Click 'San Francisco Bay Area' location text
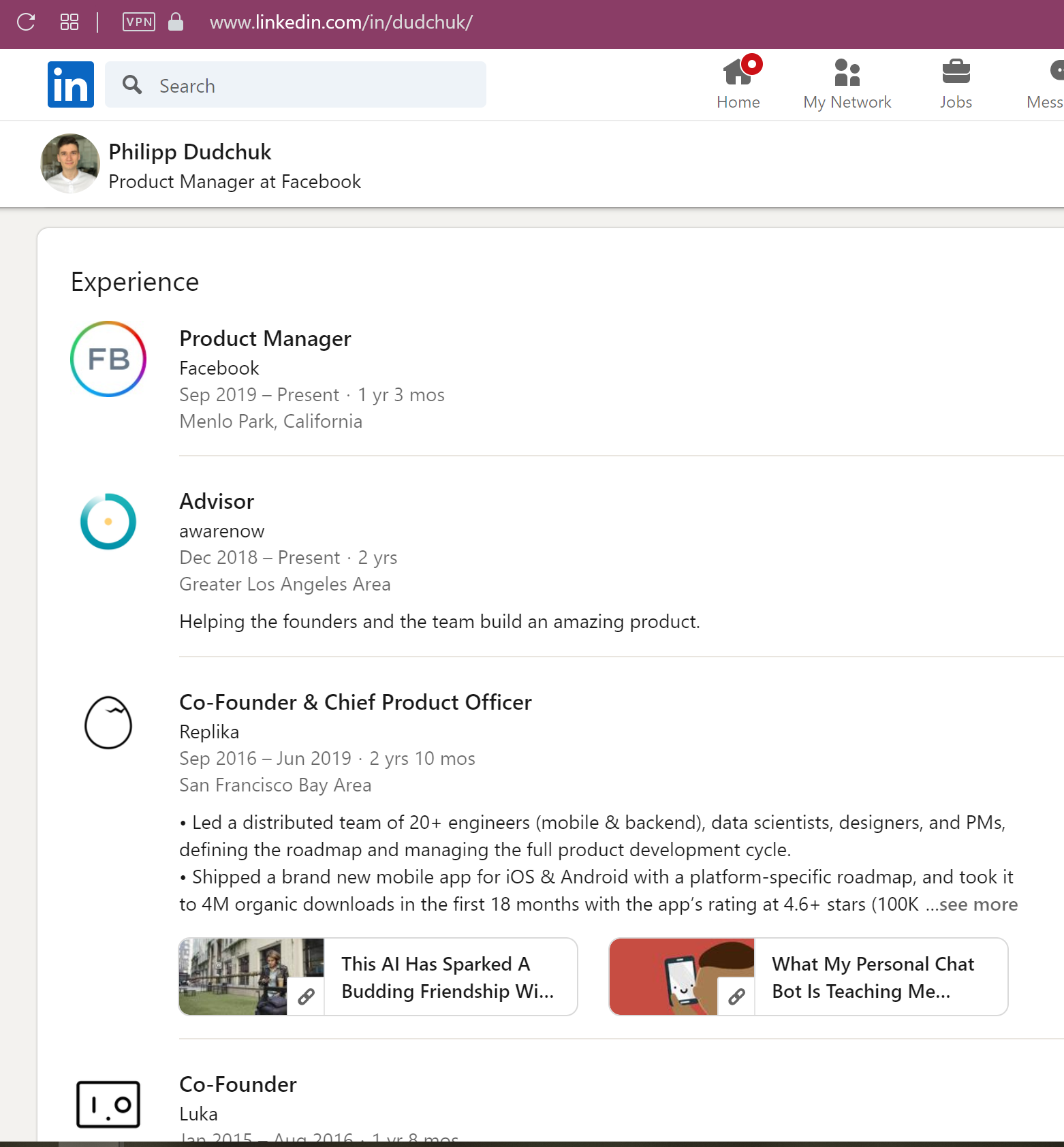The image size is (1064, 1147). 275,785
